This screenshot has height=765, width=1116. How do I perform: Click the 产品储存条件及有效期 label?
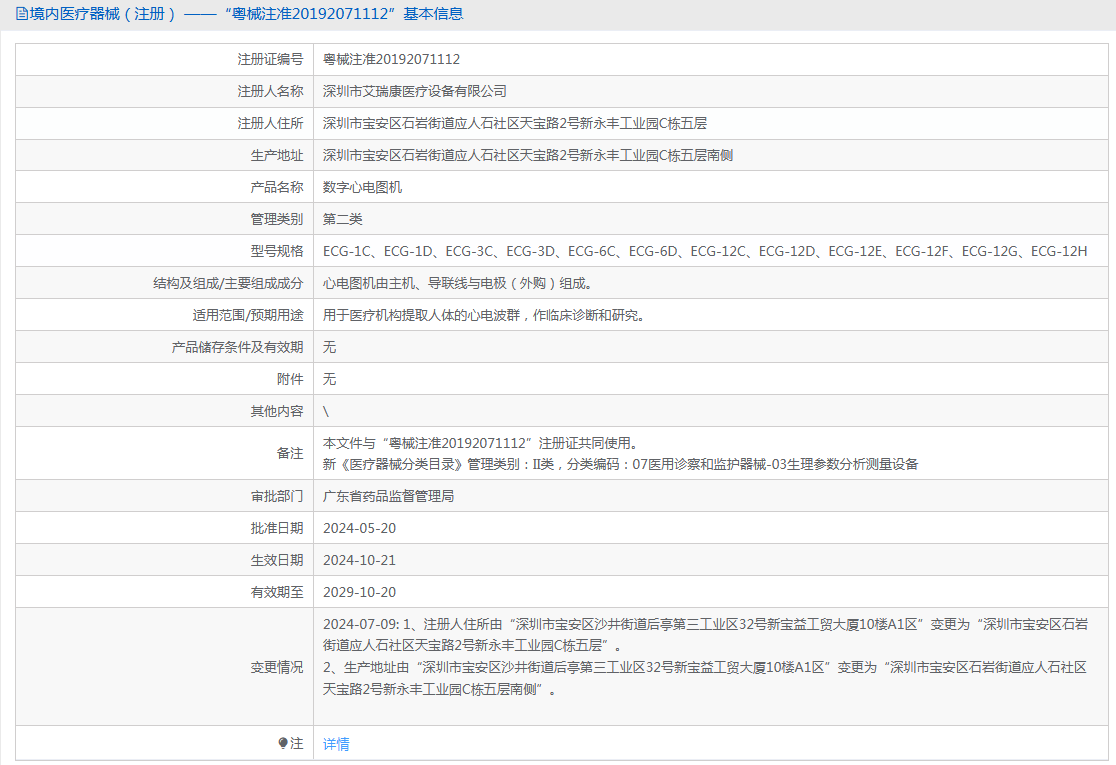pyautogui.click(x=238, y=348)
